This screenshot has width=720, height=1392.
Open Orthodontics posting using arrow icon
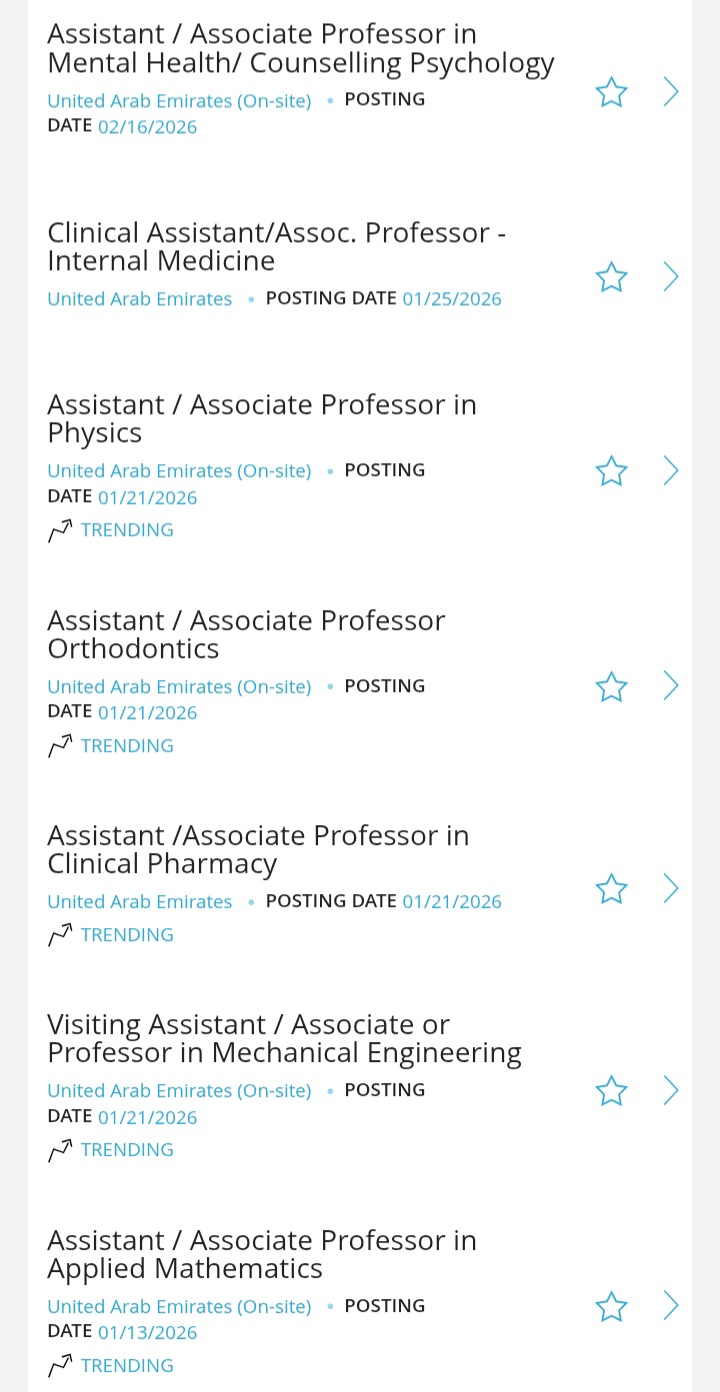(671, 687)
